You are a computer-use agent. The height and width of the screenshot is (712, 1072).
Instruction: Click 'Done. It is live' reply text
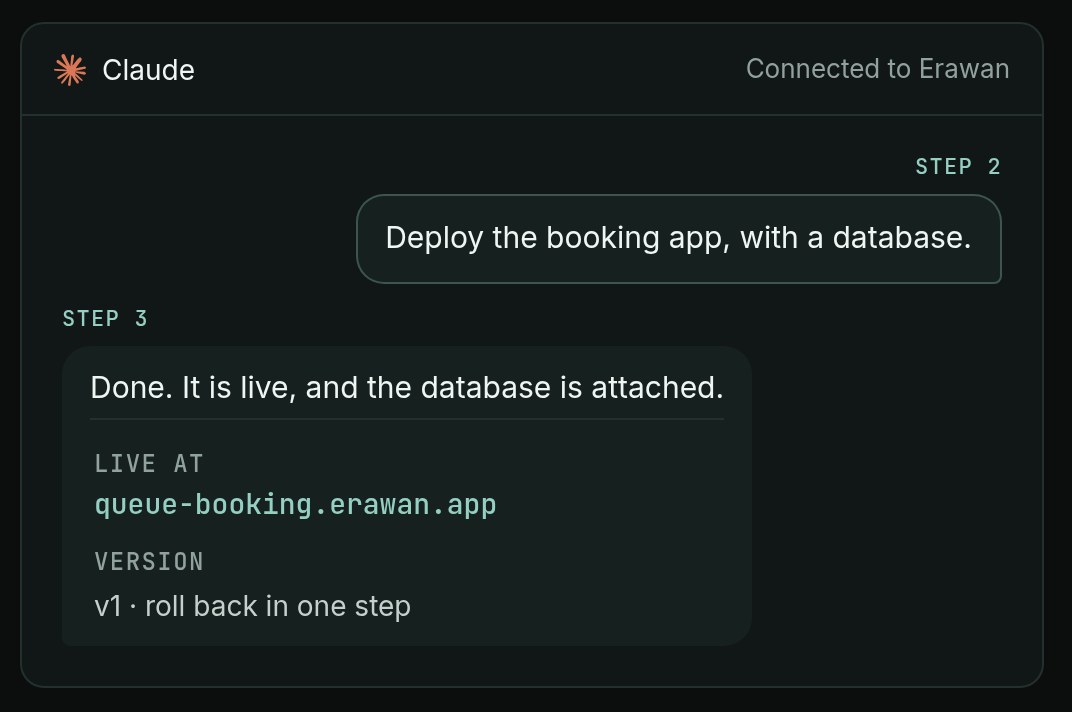407,388
